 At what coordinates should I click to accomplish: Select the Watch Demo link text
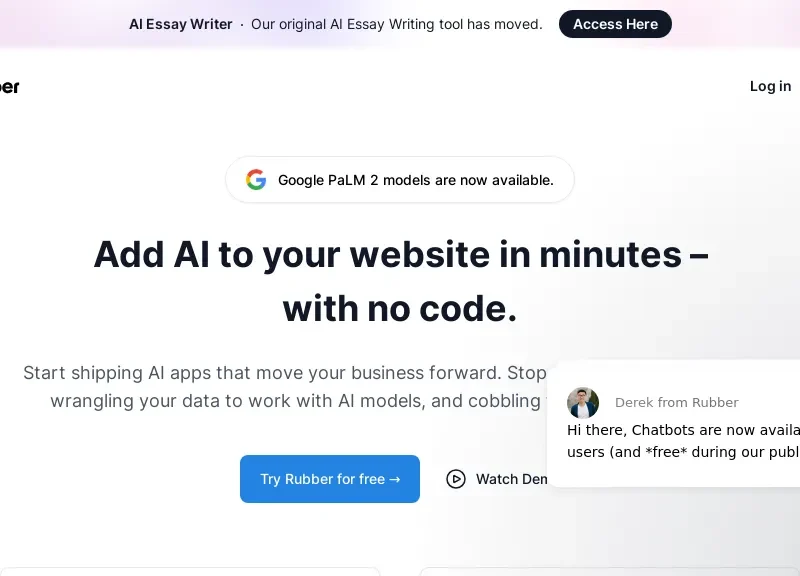pyautogui.click(x=511, y=479)
